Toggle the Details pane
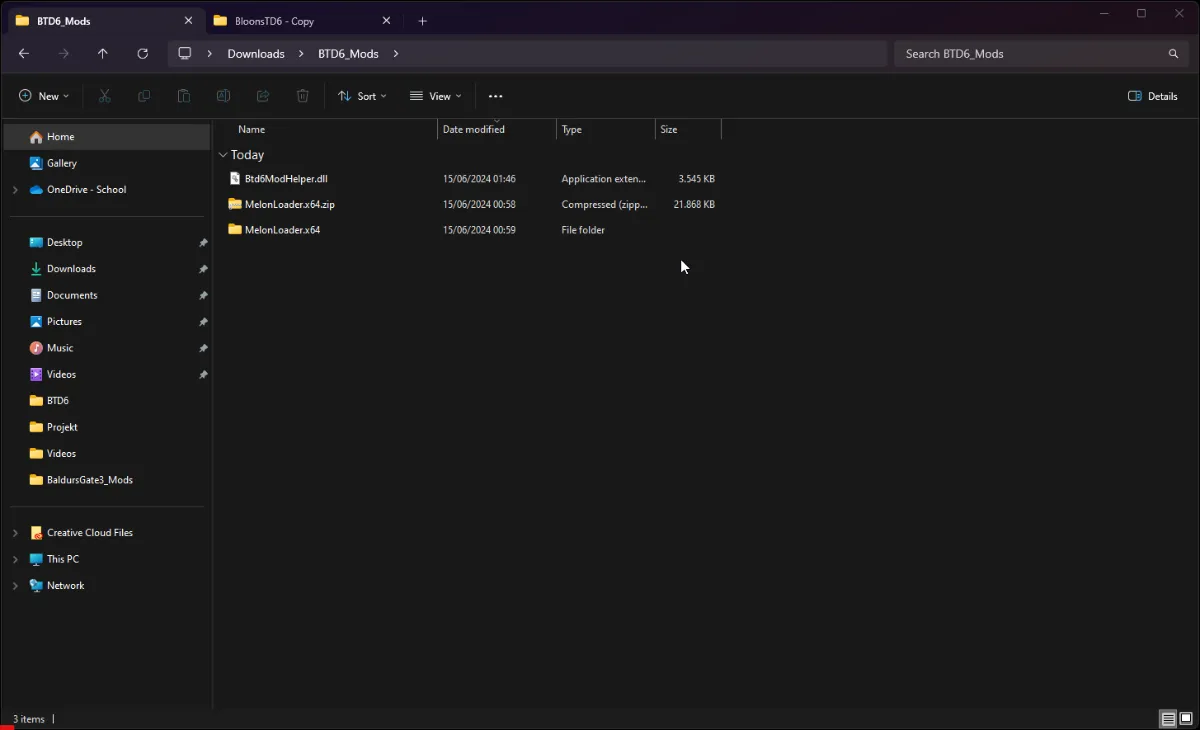Image resolution: width=1200 pixels, height=730 pixels. [x=1152, y=95]
